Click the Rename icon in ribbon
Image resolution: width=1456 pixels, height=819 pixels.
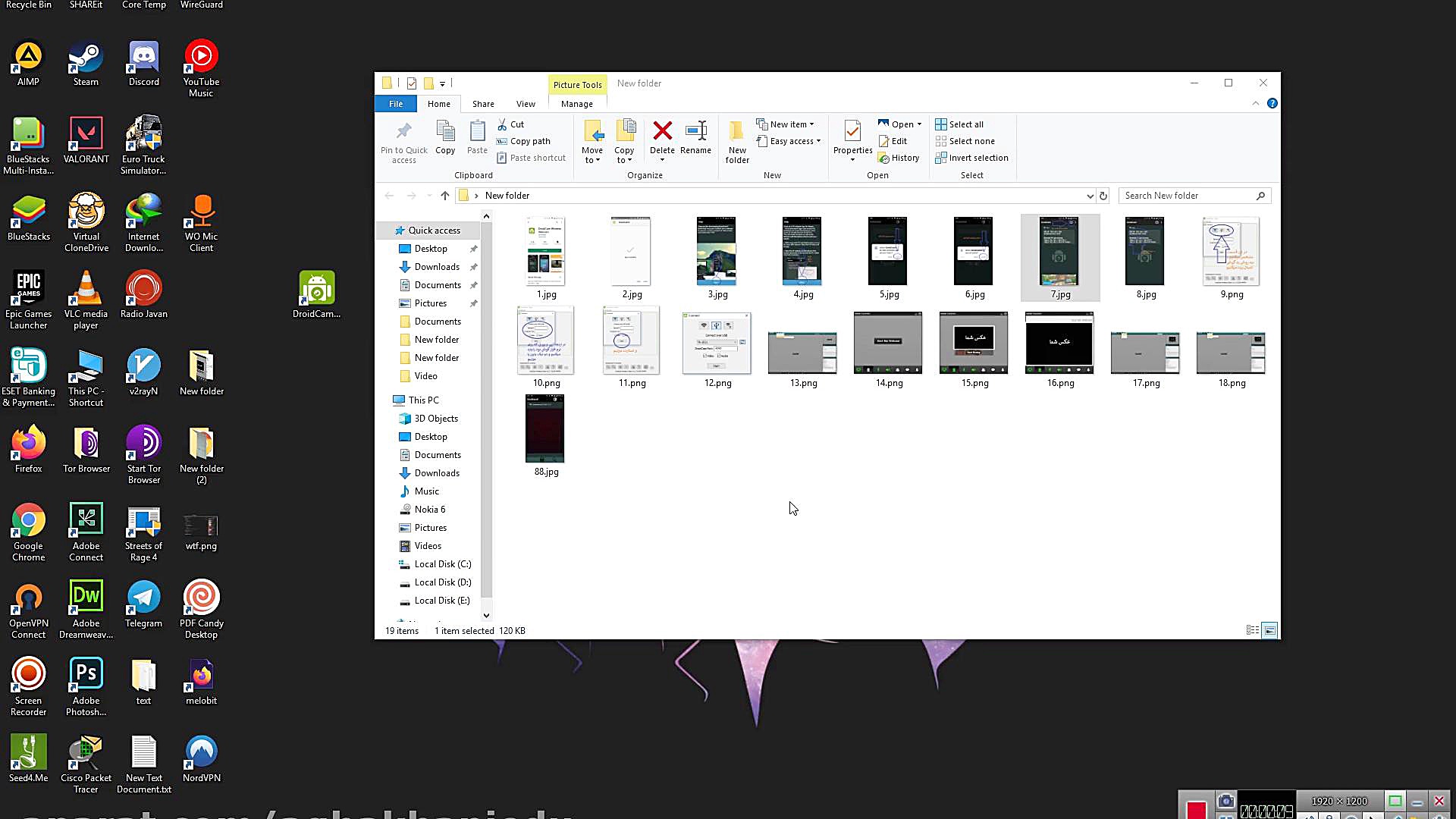pos(695,132)
